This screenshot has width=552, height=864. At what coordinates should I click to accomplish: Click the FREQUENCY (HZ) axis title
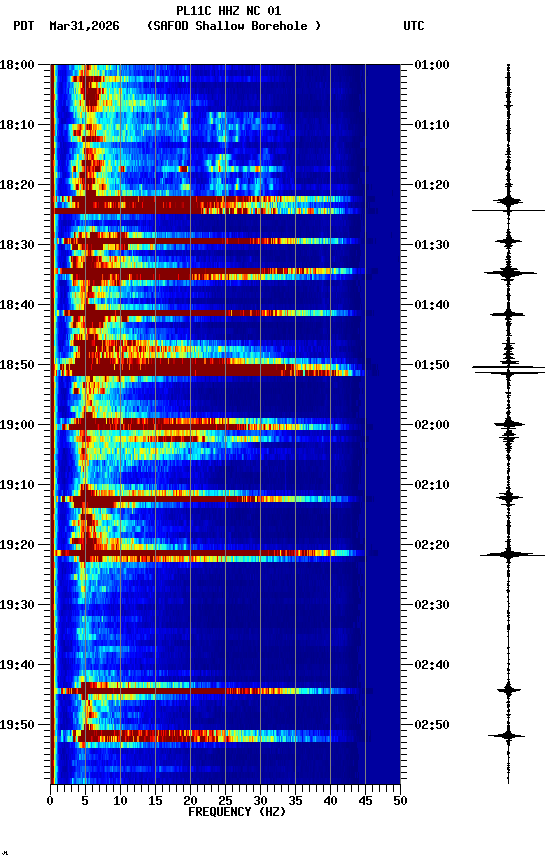pos(237,812)
